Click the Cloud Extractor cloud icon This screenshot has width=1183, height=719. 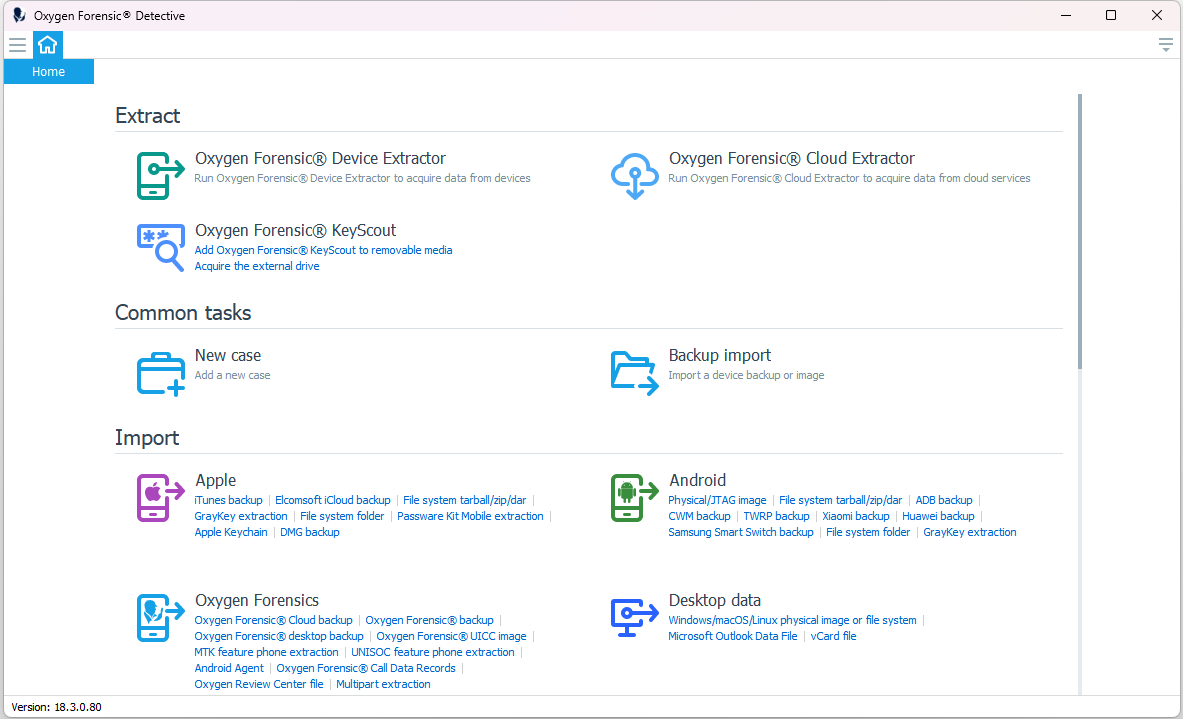click(x=634, y=175)
